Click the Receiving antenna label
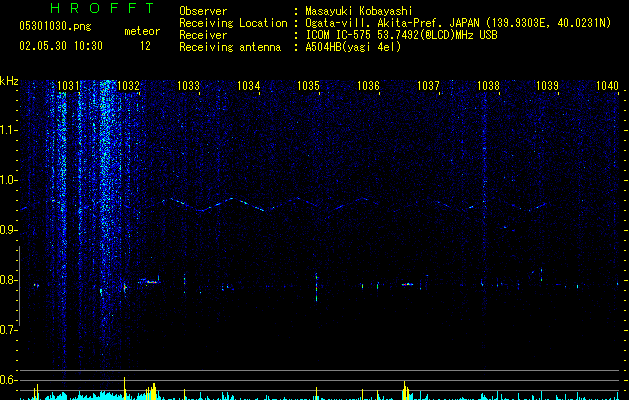Image resolution: width=629 pixels, height=400 pixels. pos(230,47)
